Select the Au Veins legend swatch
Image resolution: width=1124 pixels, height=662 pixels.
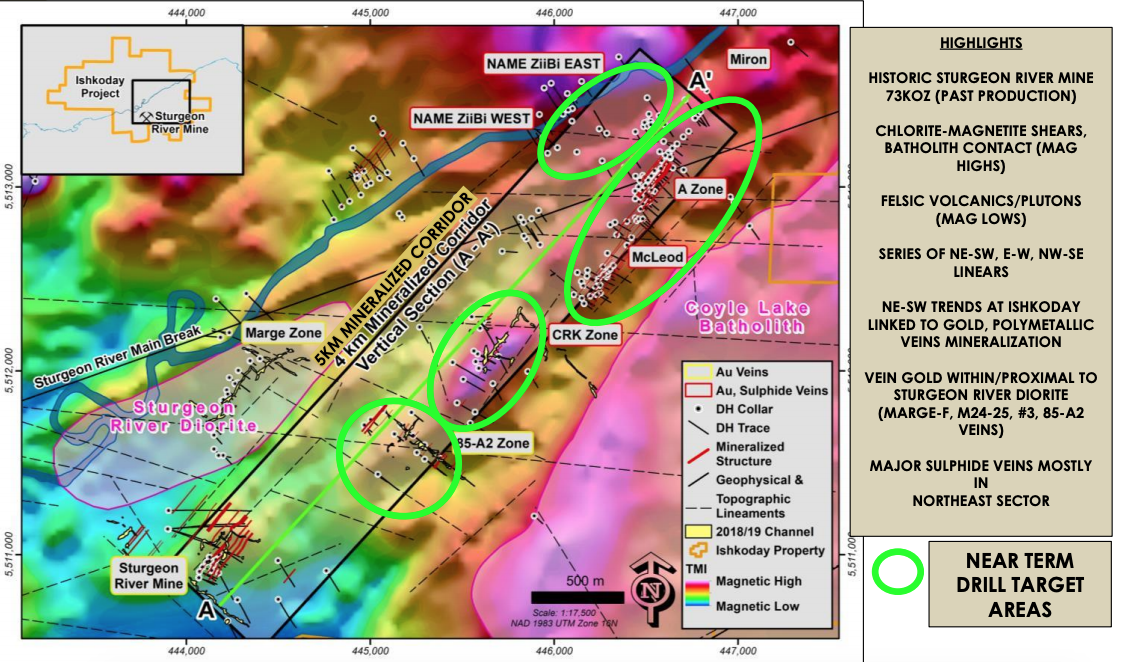(699, 372)
